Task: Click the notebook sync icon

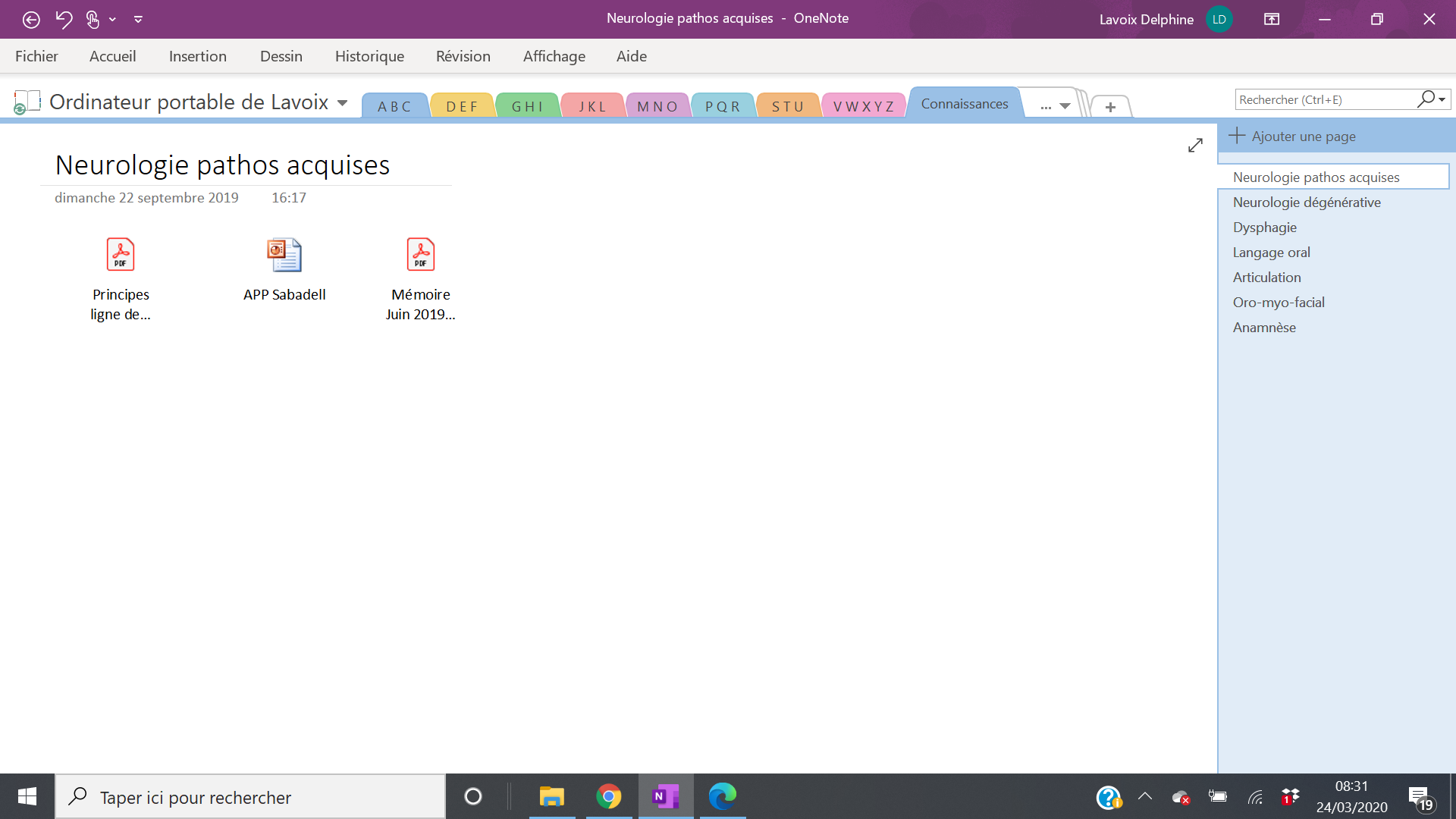Action: pyautogui.click(x=27, y=102)
